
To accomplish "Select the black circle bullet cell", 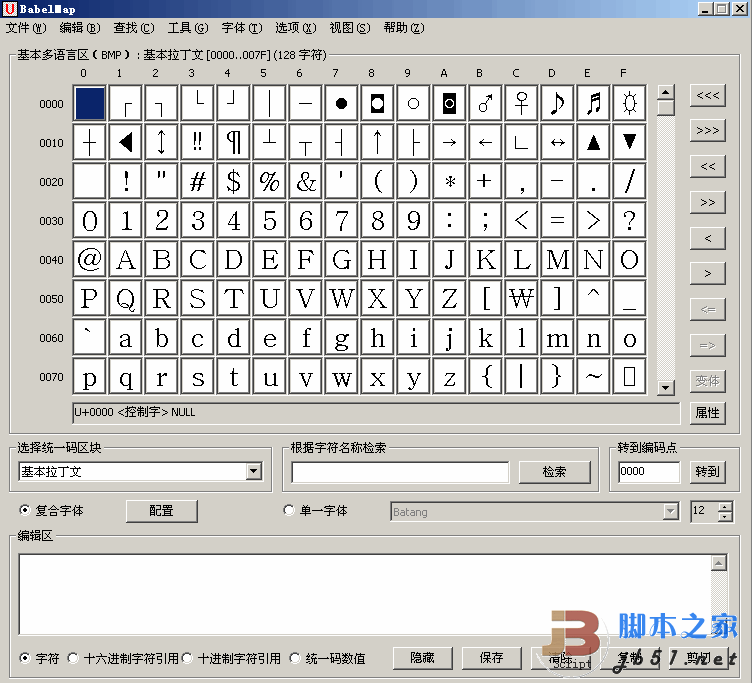I will 341,103.
